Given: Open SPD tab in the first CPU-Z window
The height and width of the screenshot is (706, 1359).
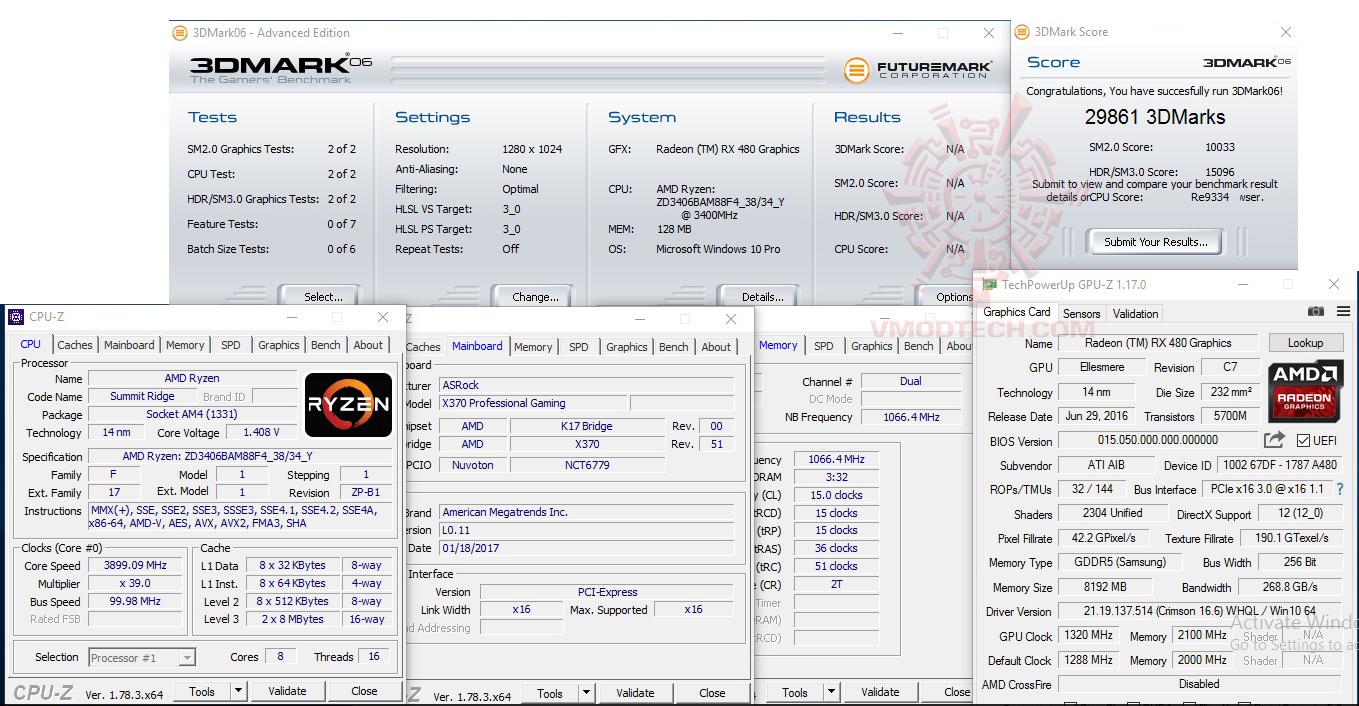Looking at the screenshot, I should [x=231, y=345].
